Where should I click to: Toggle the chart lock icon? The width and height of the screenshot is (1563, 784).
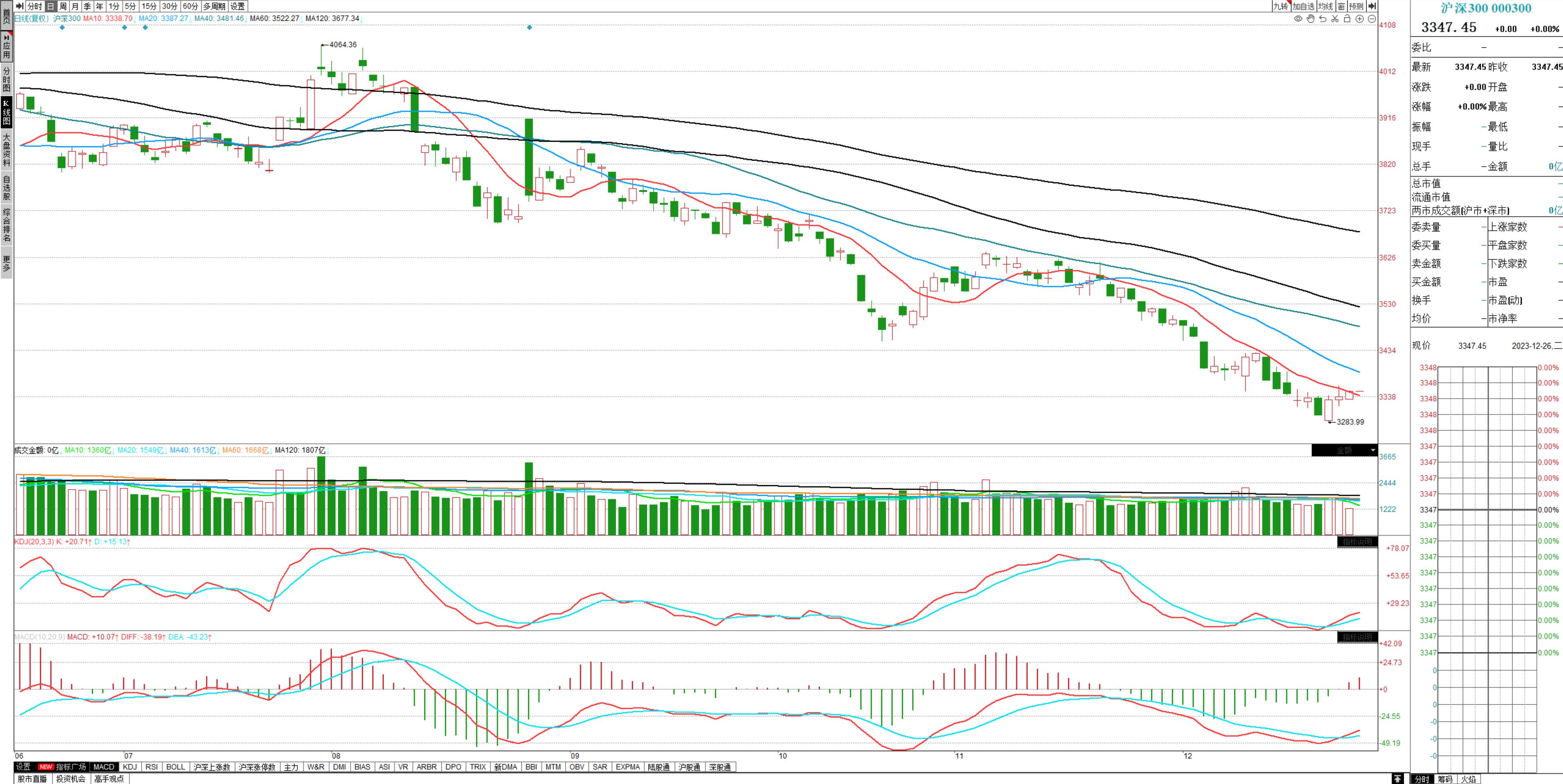pyautogui.click(x=1347, y=19)
